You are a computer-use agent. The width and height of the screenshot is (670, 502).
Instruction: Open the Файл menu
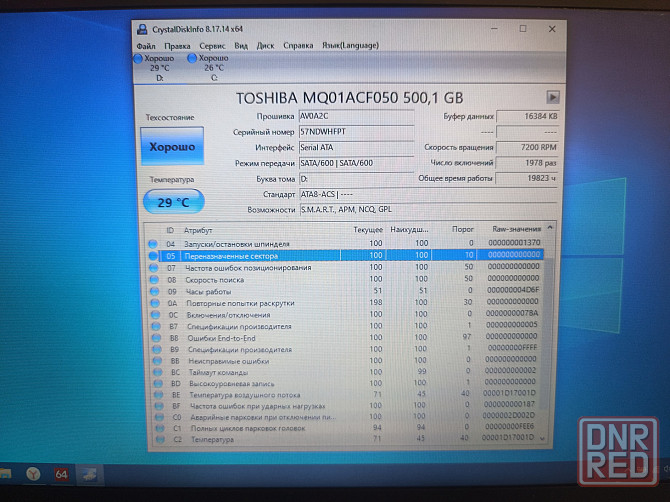(x=146, y=46)
